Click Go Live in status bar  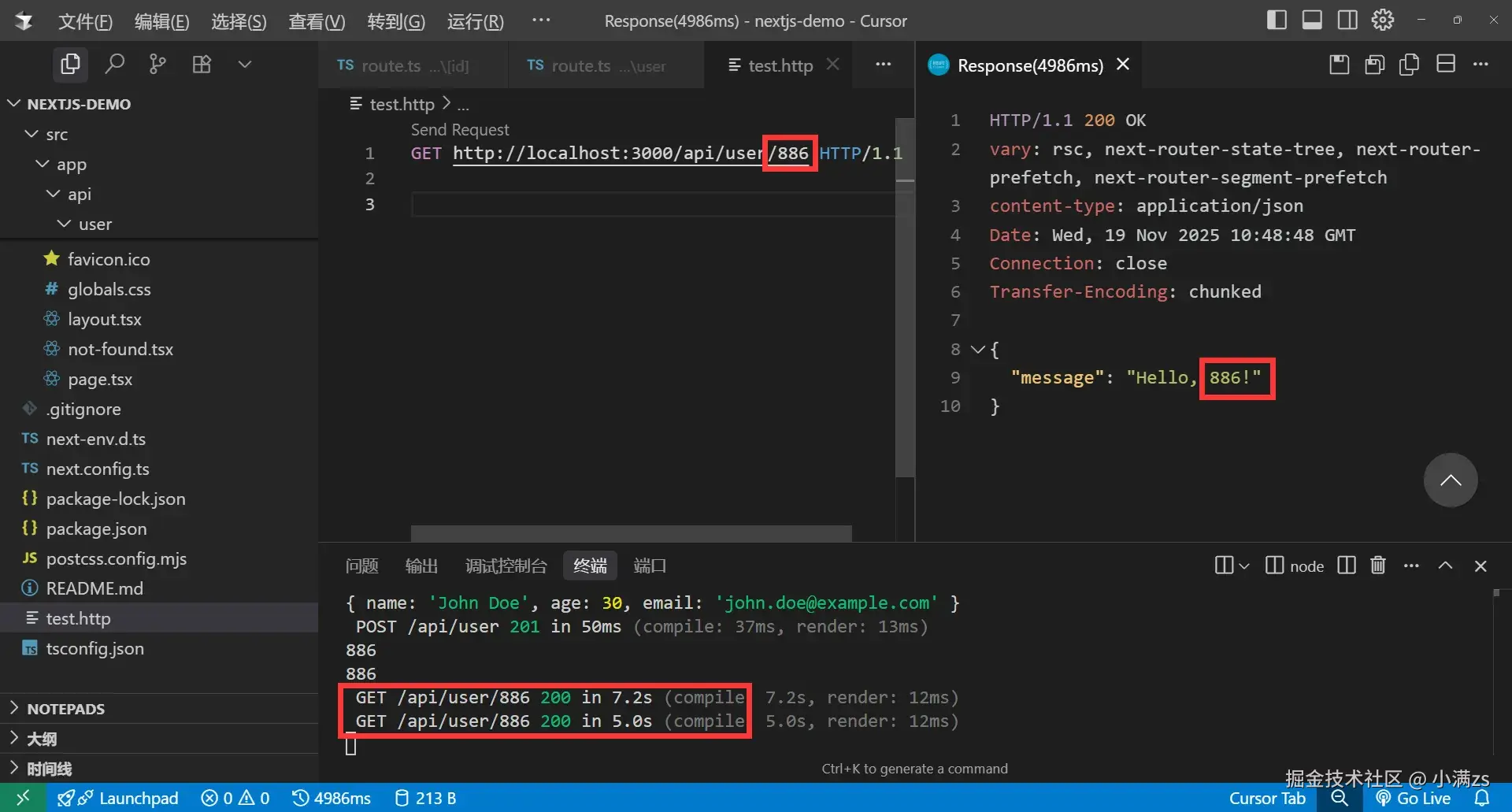[1412, 798]
